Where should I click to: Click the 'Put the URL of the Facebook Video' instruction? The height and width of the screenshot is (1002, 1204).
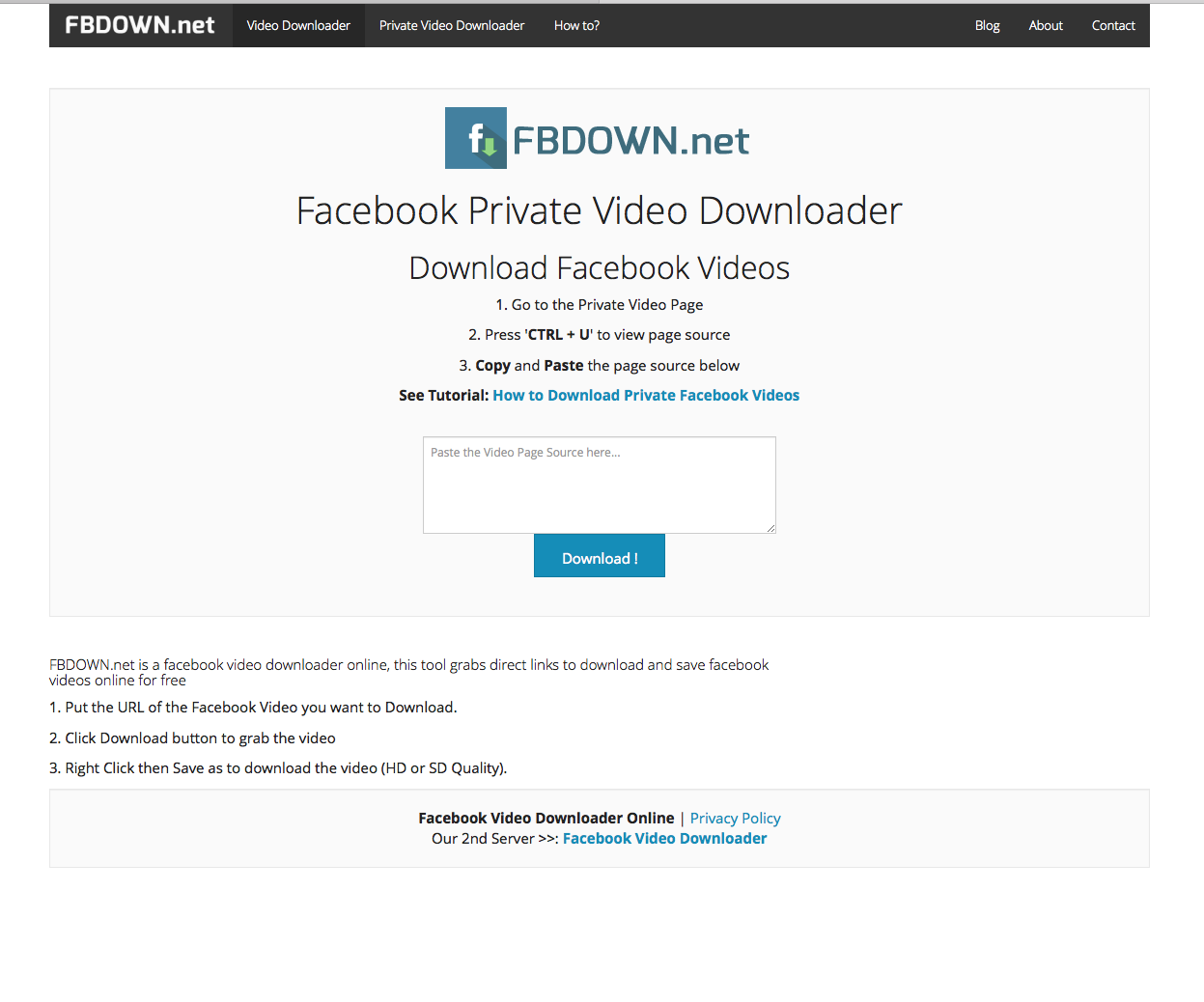[x=253, y=708]
